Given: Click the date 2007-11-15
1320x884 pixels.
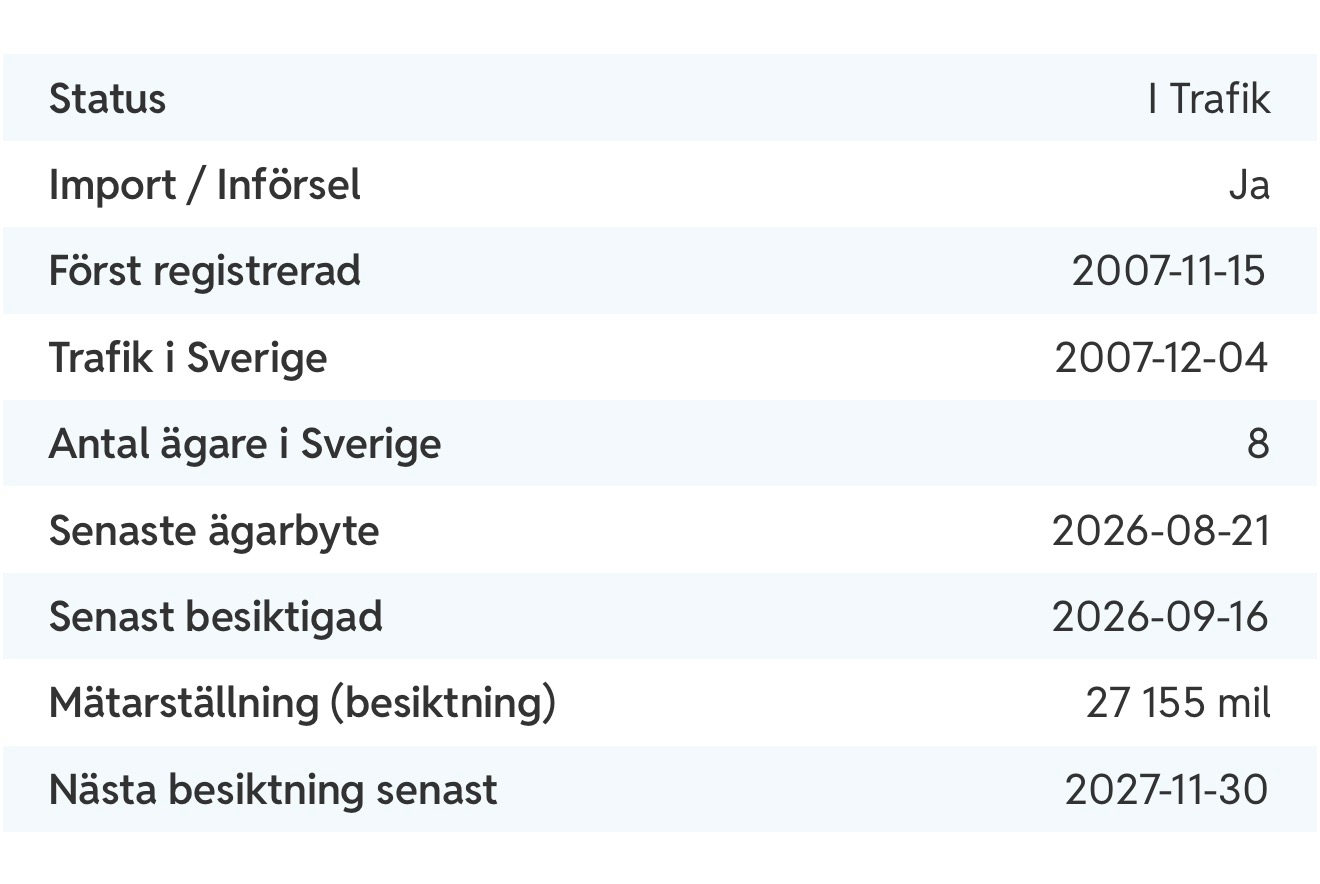Looking at the screenshot, I should (1170, 271).
